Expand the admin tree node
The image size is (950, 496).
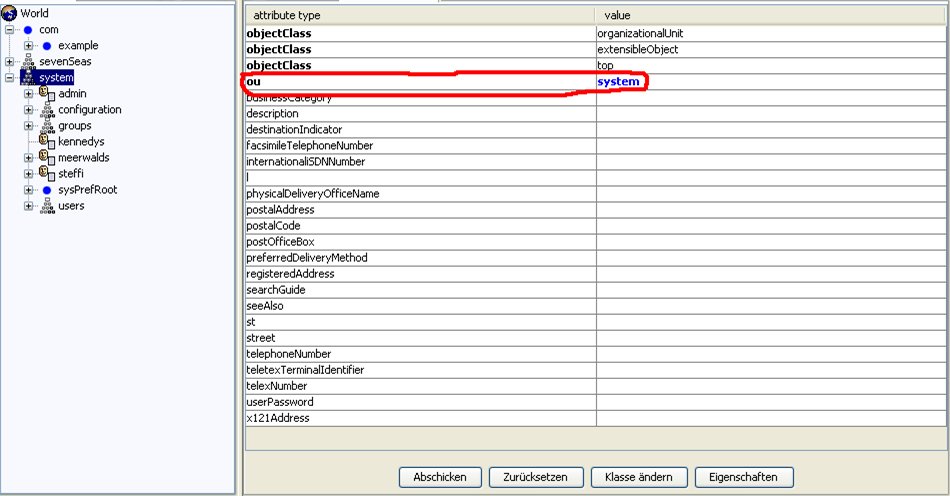click(28, 94)
